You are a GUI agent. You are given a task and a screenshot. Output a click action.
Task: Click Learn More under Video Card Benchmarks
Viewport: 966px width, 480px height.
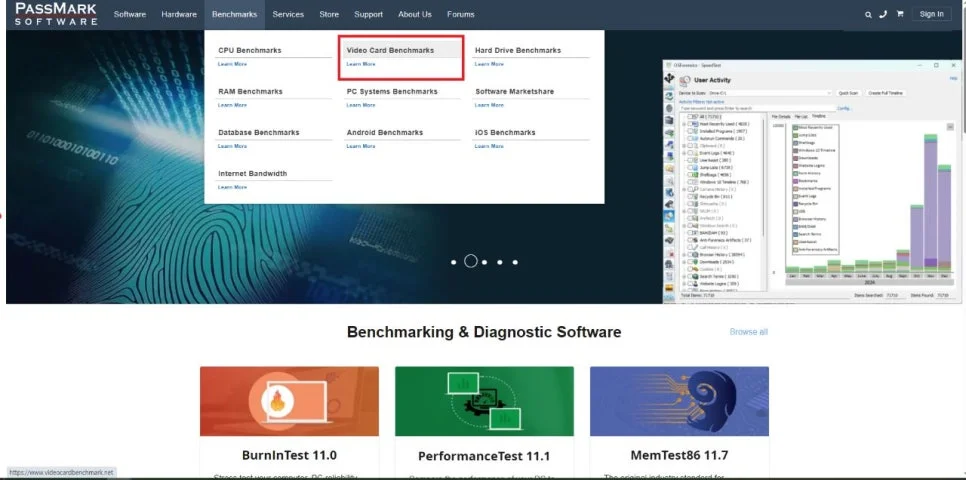click(360, 64)
